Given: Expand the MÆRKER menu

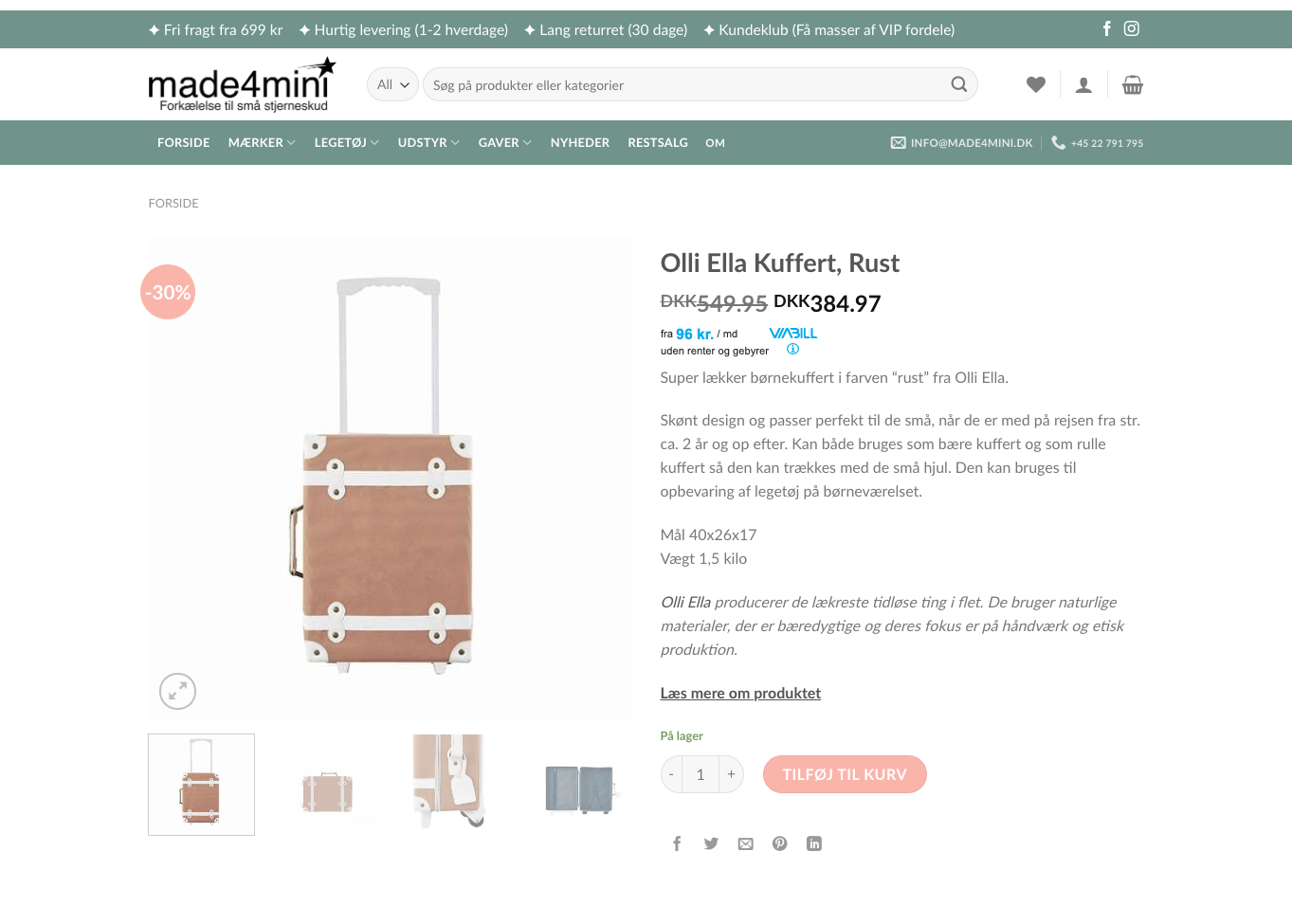Looking at the screenshot, I should (x=262, y=142).
